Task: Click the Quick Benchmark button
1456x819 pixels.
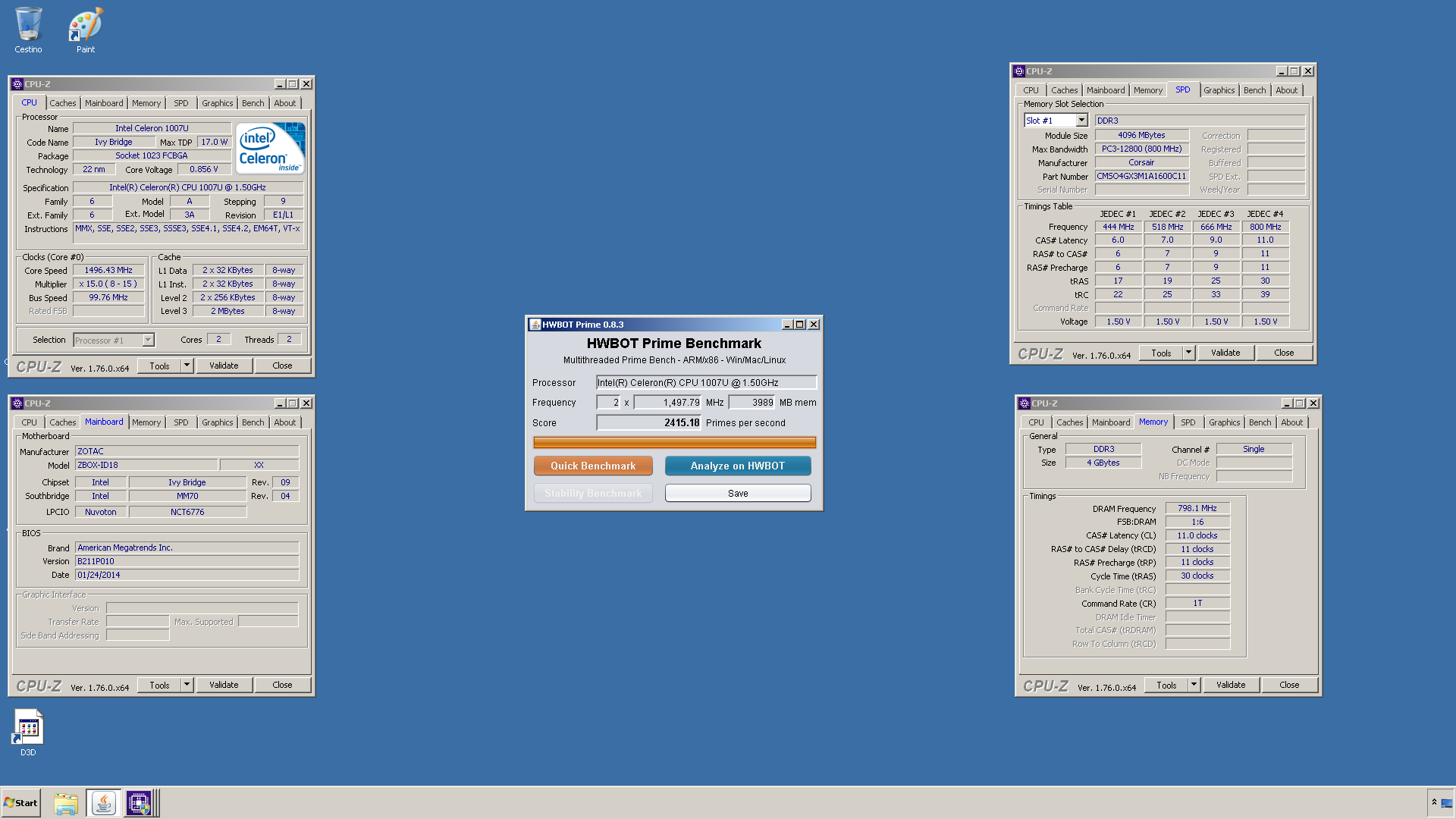Action: tap(593, 466)
